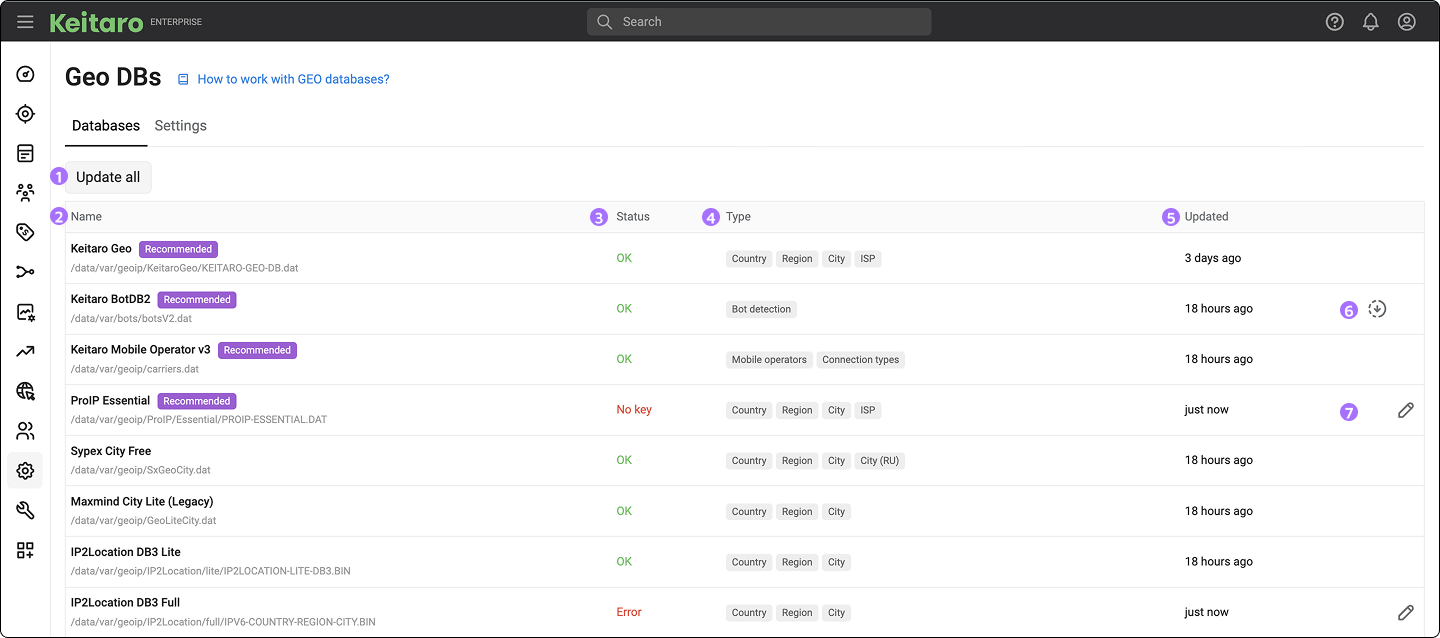Open the dashboard gauge icon in sidebar

pyautogui.click(x=26, y=75)
